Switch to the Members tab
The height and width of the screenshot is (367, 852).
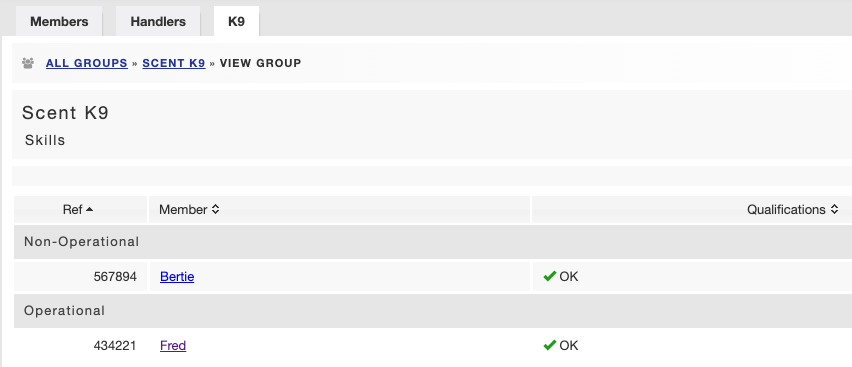tap(59, 21)
